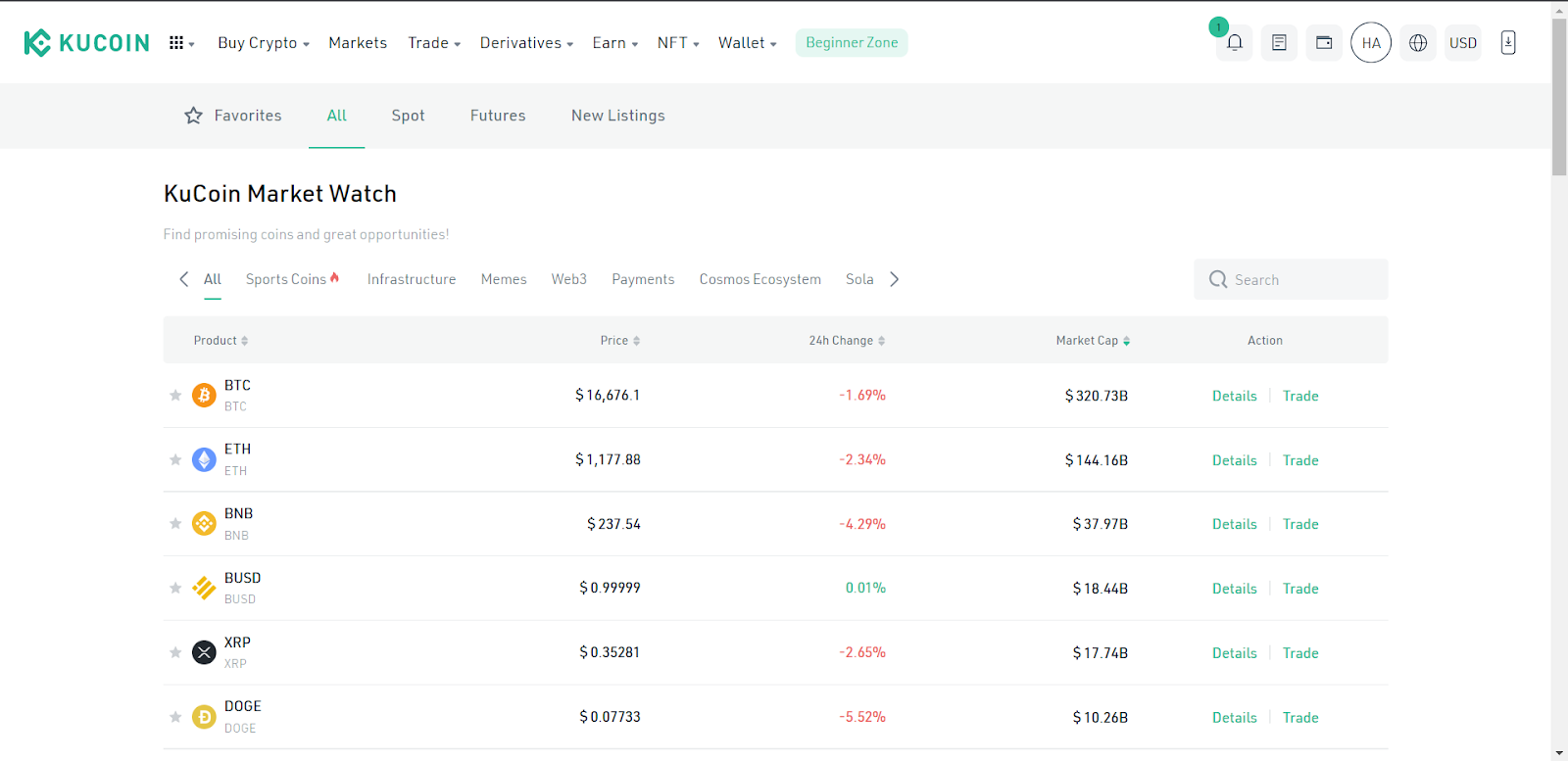Select the Cosmos Ecosystem category

pyautogui.click(x=760, y=279)
